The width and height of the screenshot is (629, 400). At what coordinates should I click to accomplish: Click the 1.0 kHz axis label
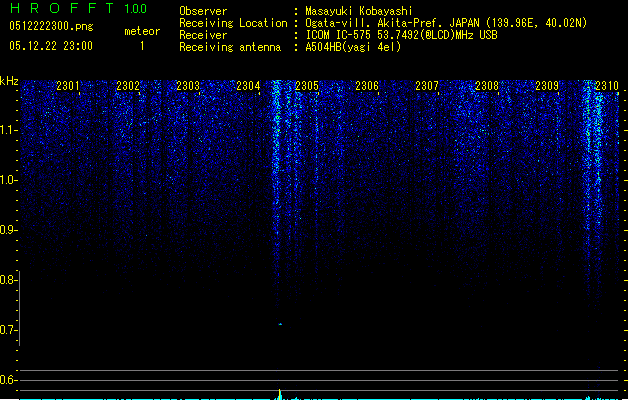tap(9, 180)
